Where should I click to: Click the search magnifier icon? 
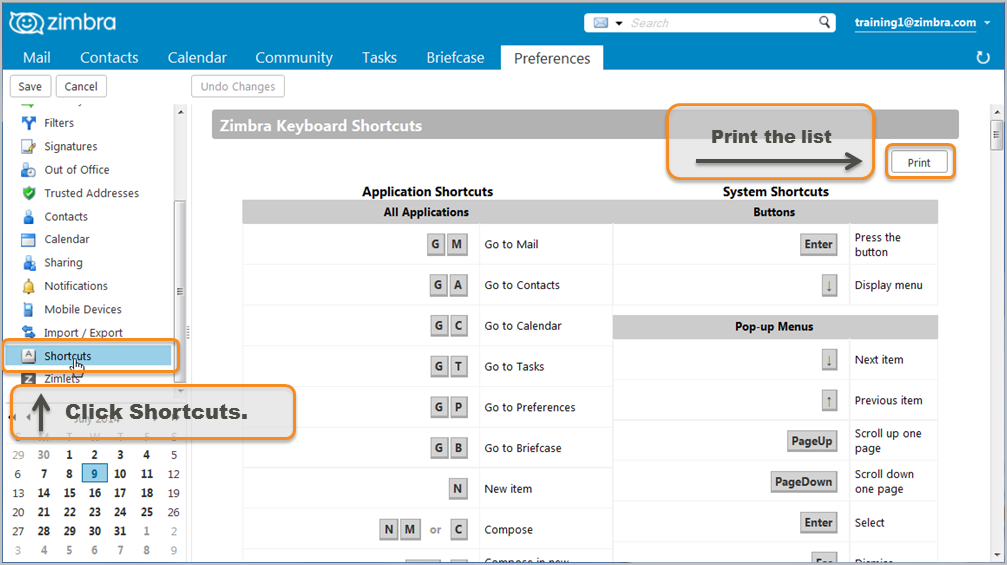[x=825, y=22]
